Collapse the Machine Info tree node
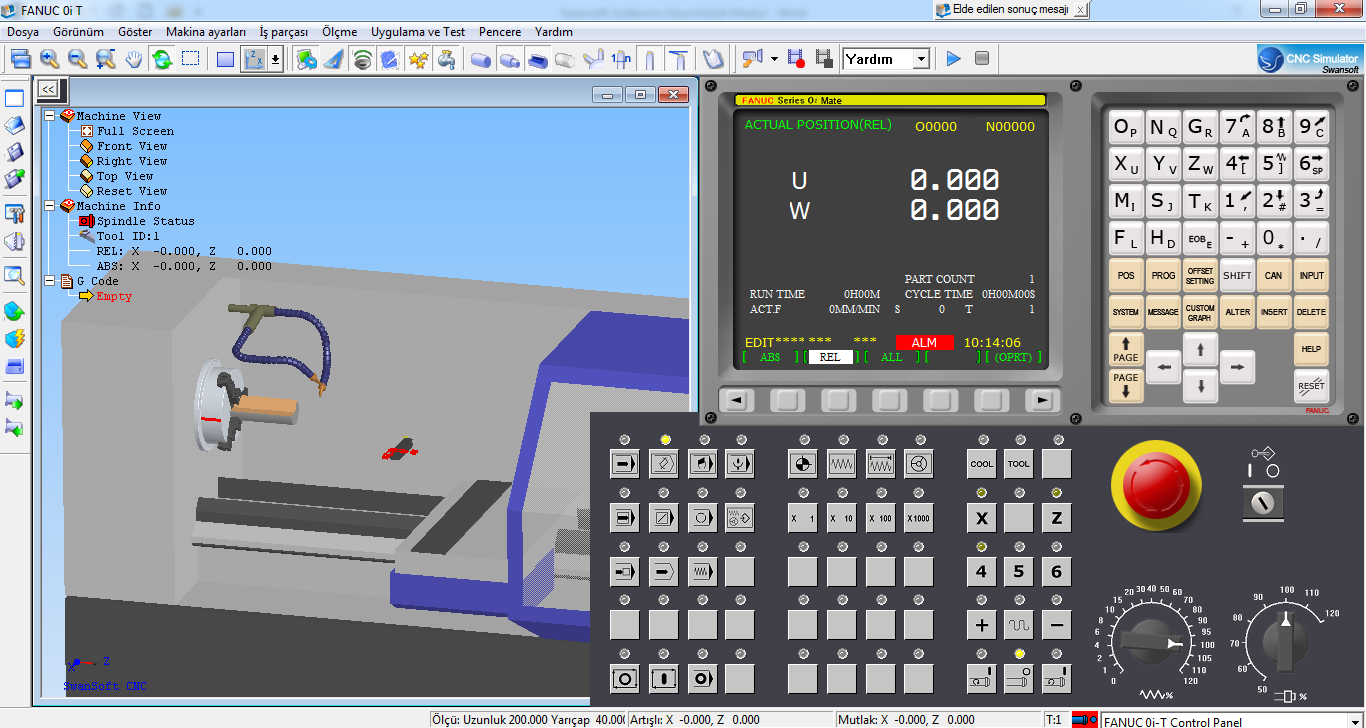Screen dimensions: 1366x728 tap(48, 206)
